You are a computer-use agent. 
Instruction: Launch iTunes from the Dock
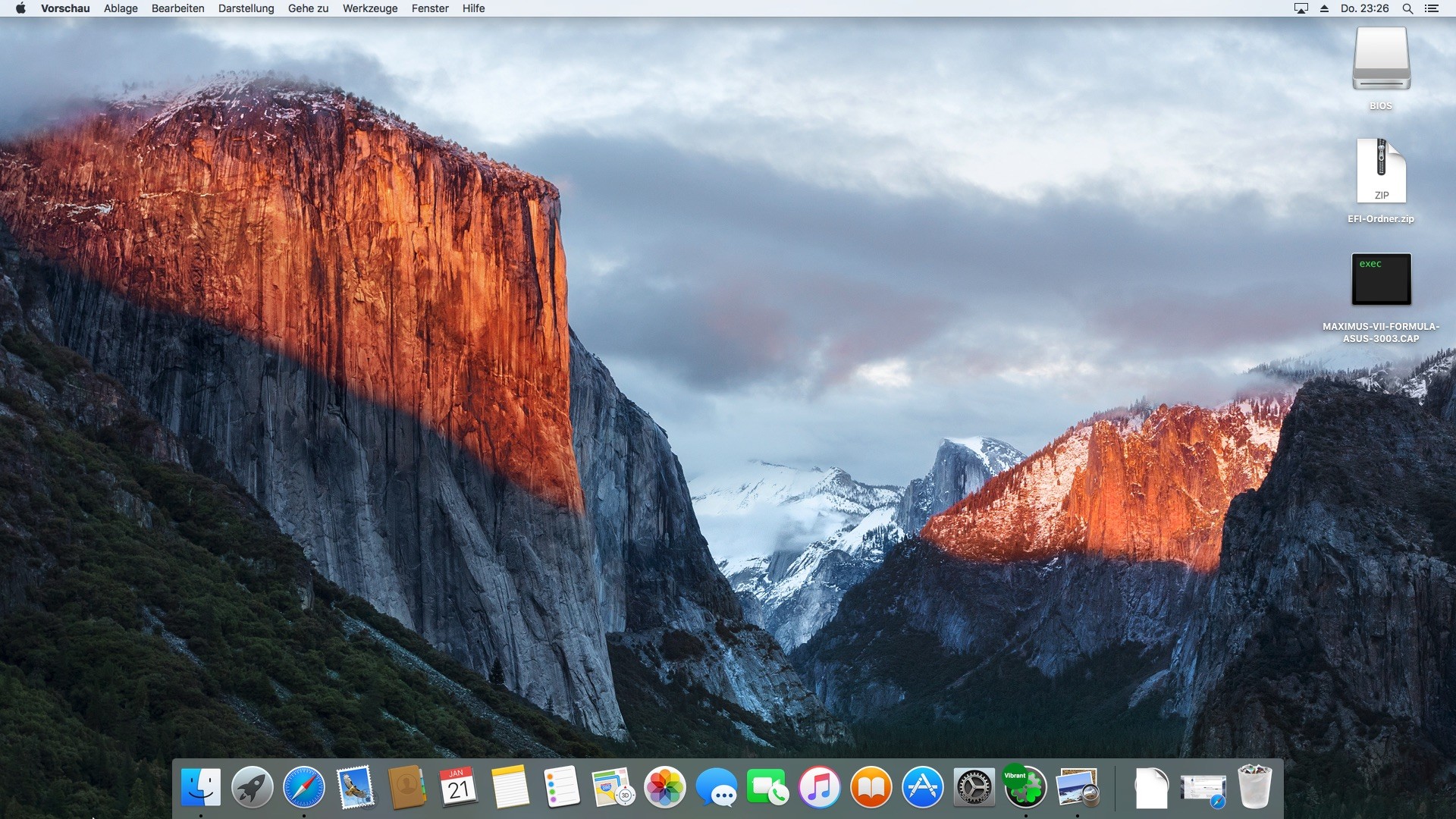coord(820,787)
